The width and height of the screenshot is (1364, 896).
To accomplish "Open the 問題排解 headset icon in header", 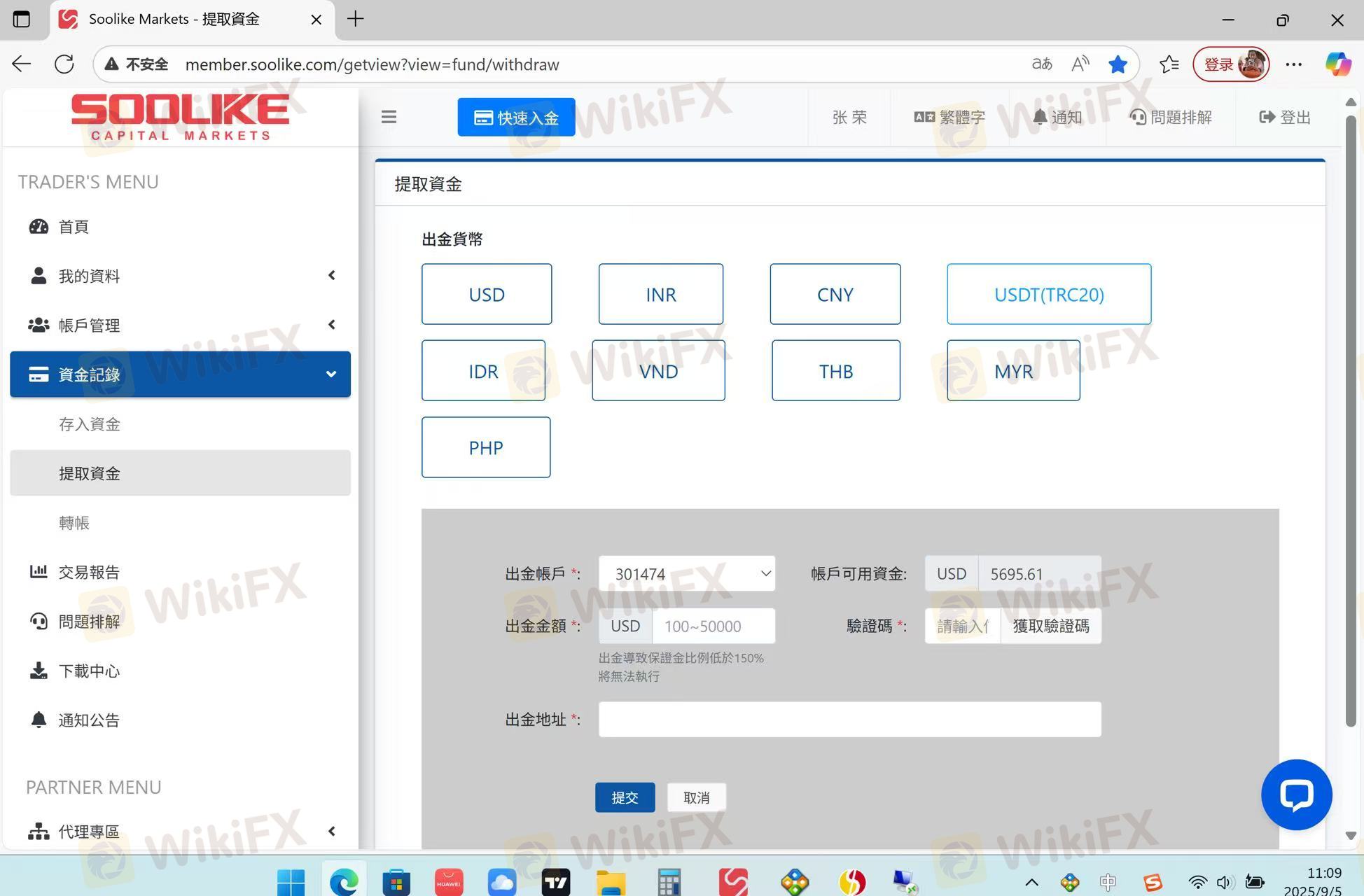I will pyautogui.click(x=1138, y=117).
